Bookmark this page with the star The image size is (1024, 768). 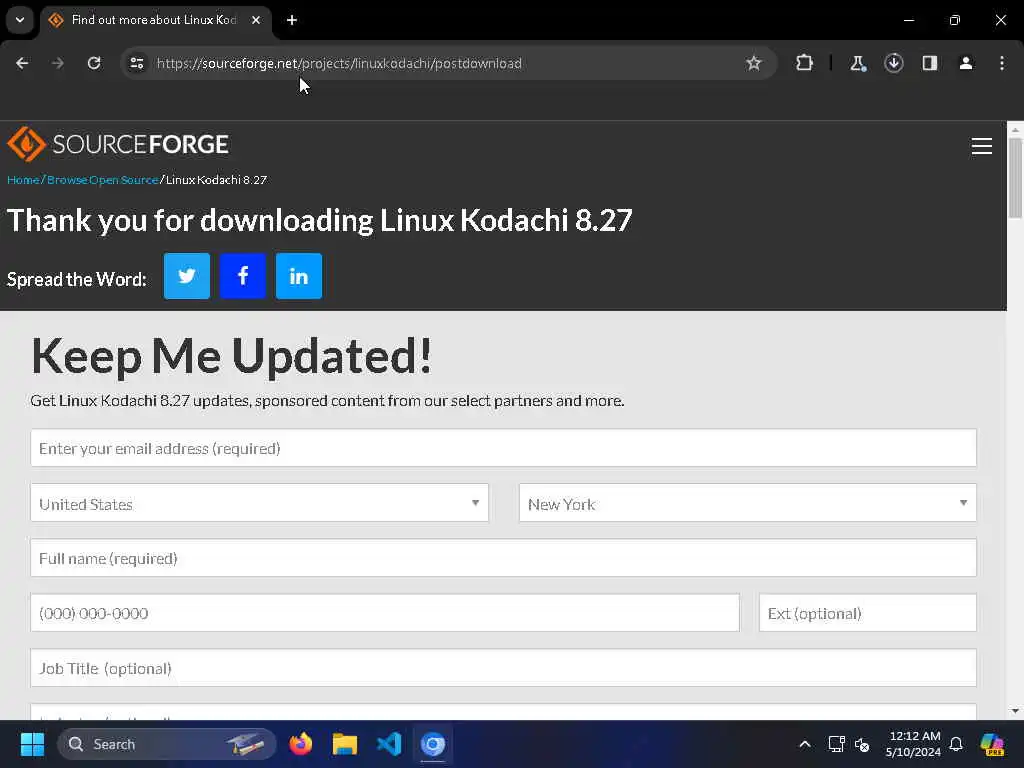(754, 63)
